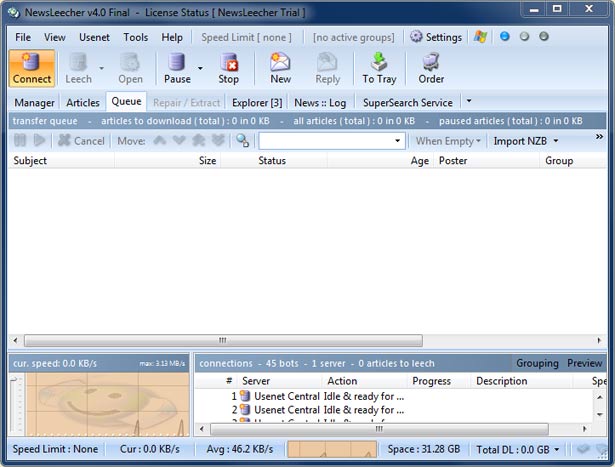The width and height of the screenshot is (615, 467).
Task: Expand the queue toolbar overflow chevron
Action: pyautogui.click(x=599, y=136)
